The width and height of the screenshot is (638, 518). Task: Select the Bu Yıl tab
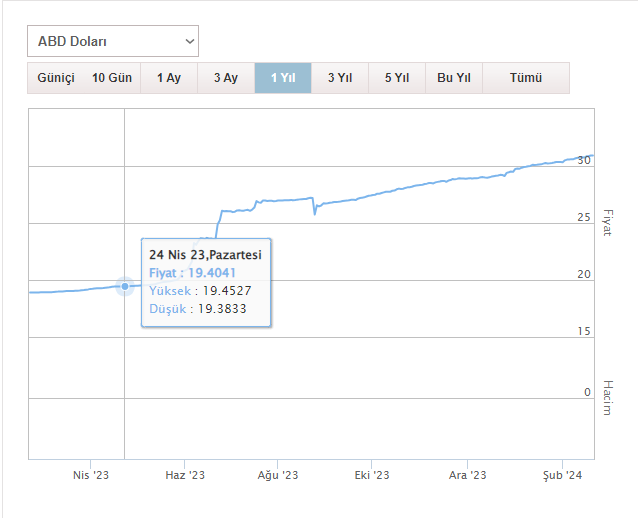(454, 78)
